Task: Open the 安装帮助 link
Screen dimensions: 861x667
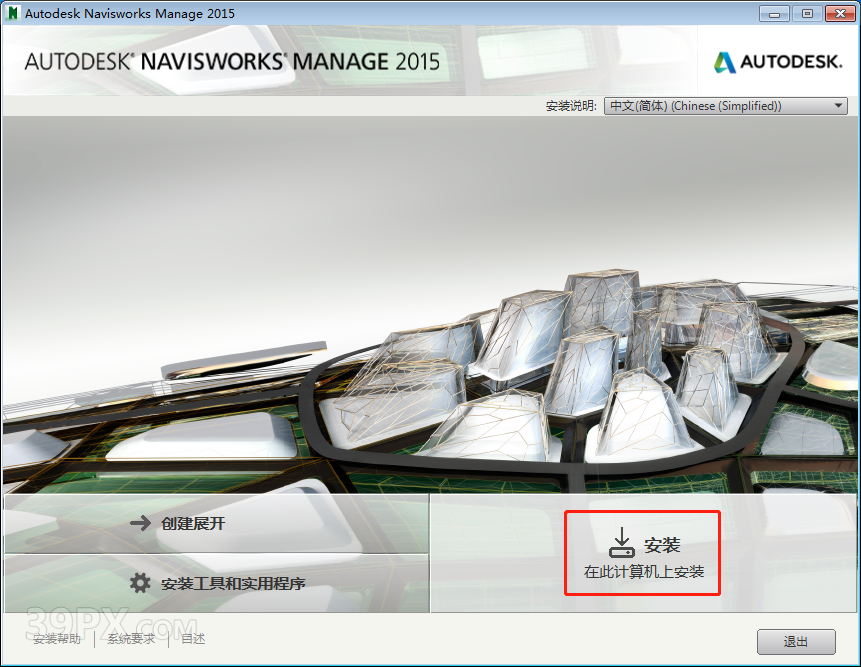Action: click(59, 639)
